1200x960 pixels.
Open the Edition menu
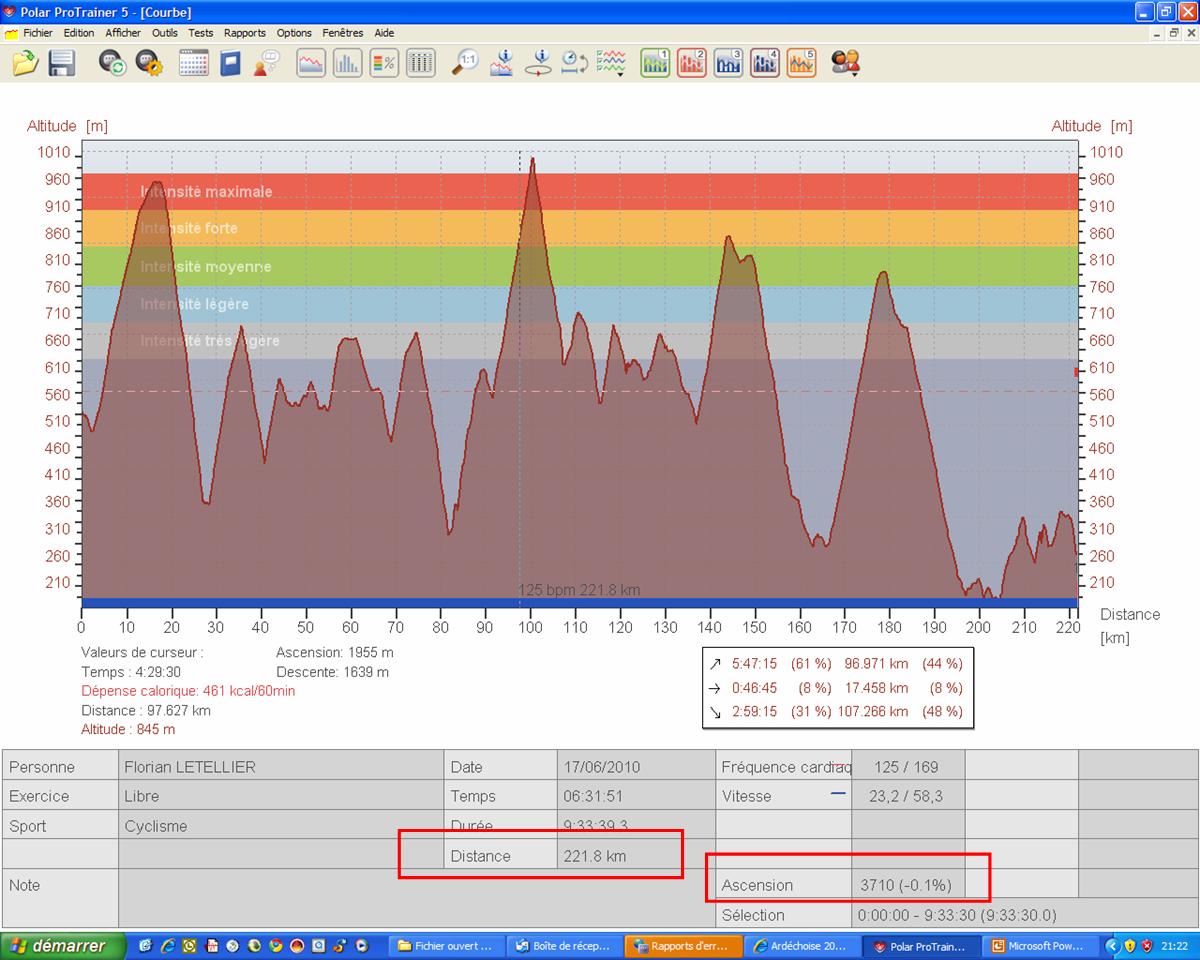(79, 33)
